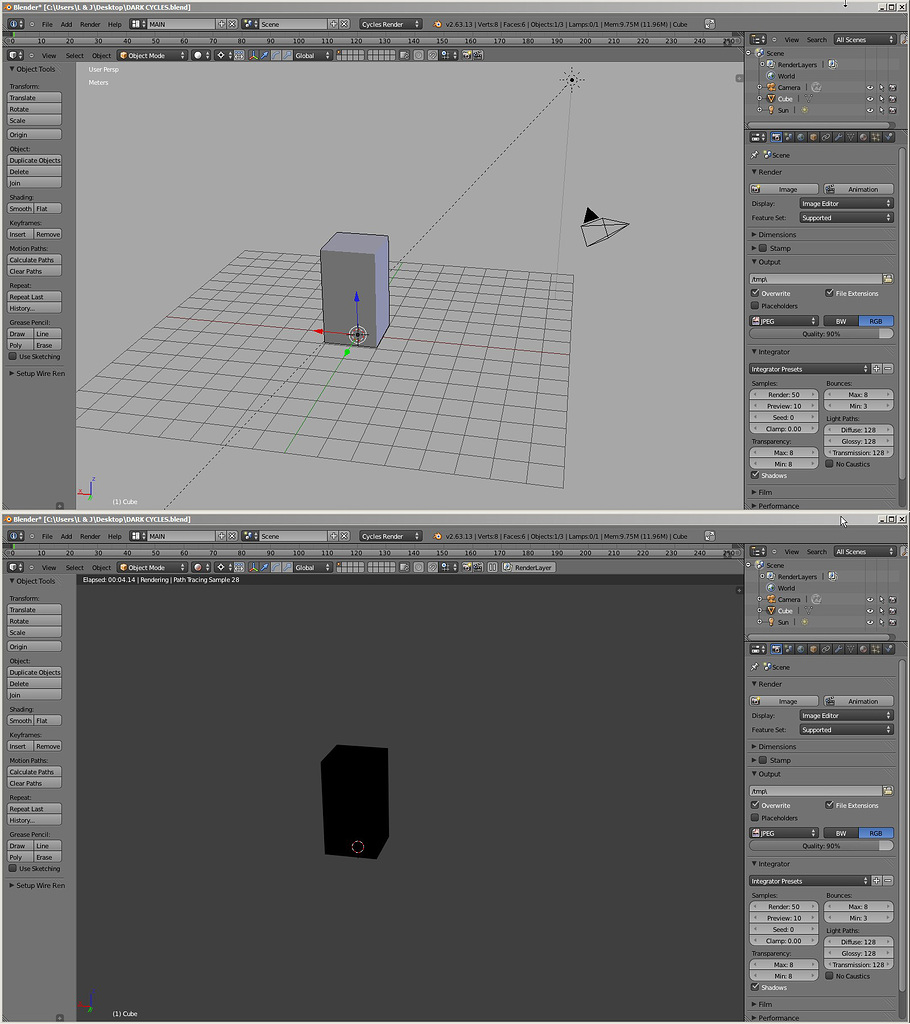
Task: Expand Film panel in the rendering window
Action: [762, 1004]
